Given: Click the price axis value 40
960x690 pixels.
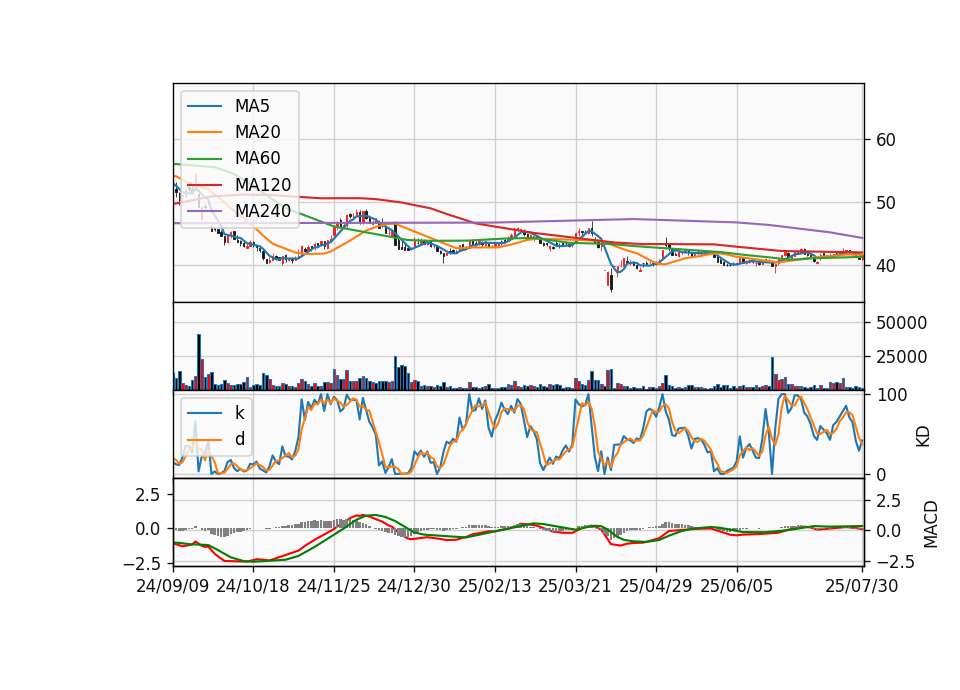Looking at the screenshot, I should [x=886, y=266].
